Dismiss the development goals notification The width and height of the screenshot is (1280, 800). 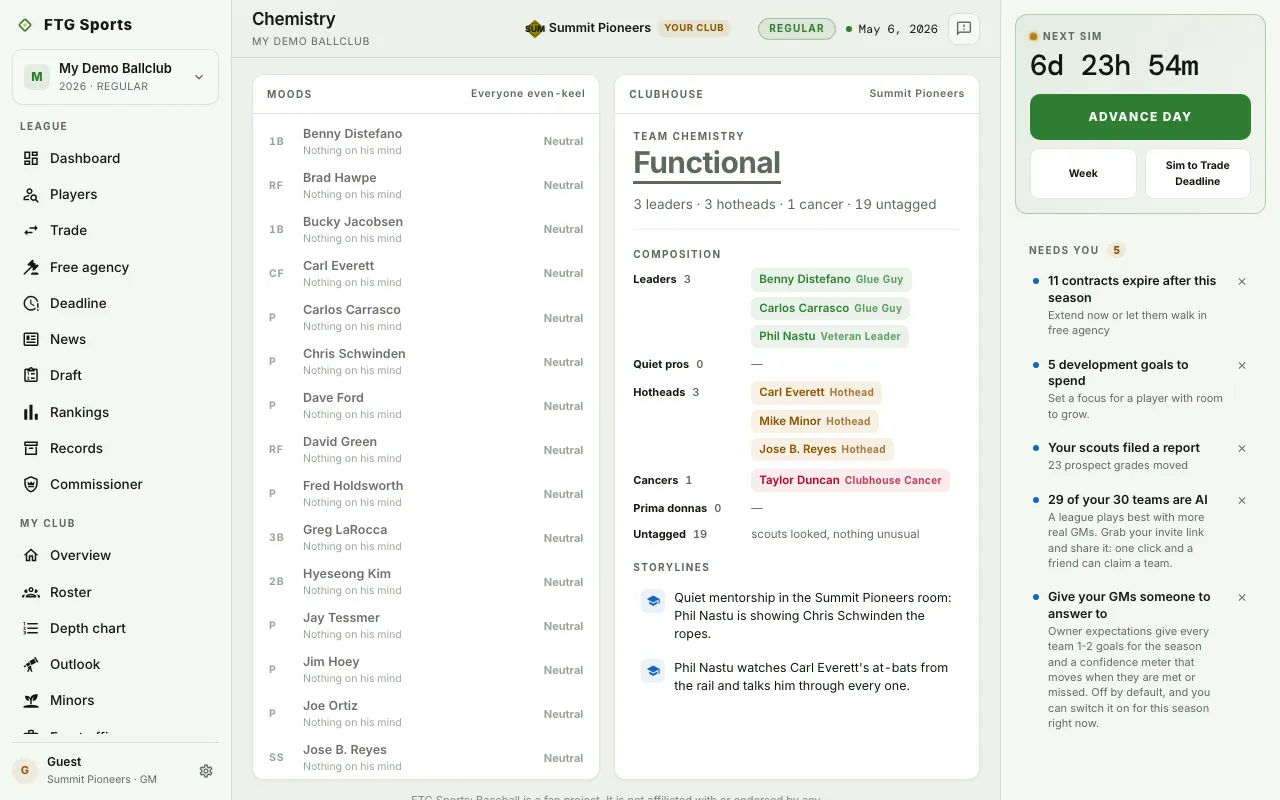1242,366
